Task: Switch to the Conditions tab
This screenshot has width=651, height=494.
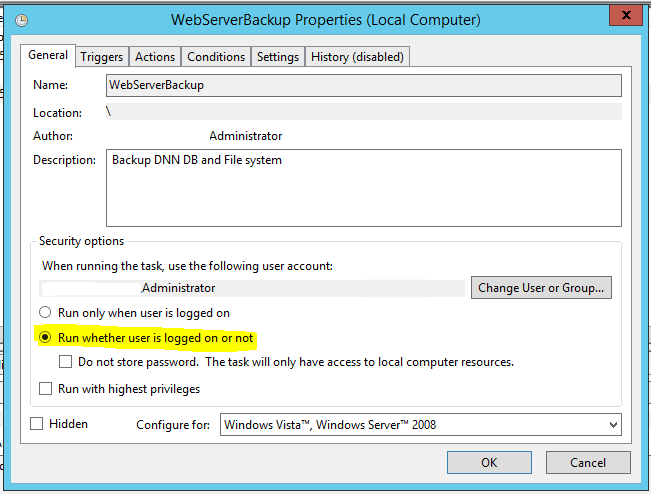Action: 216,57
